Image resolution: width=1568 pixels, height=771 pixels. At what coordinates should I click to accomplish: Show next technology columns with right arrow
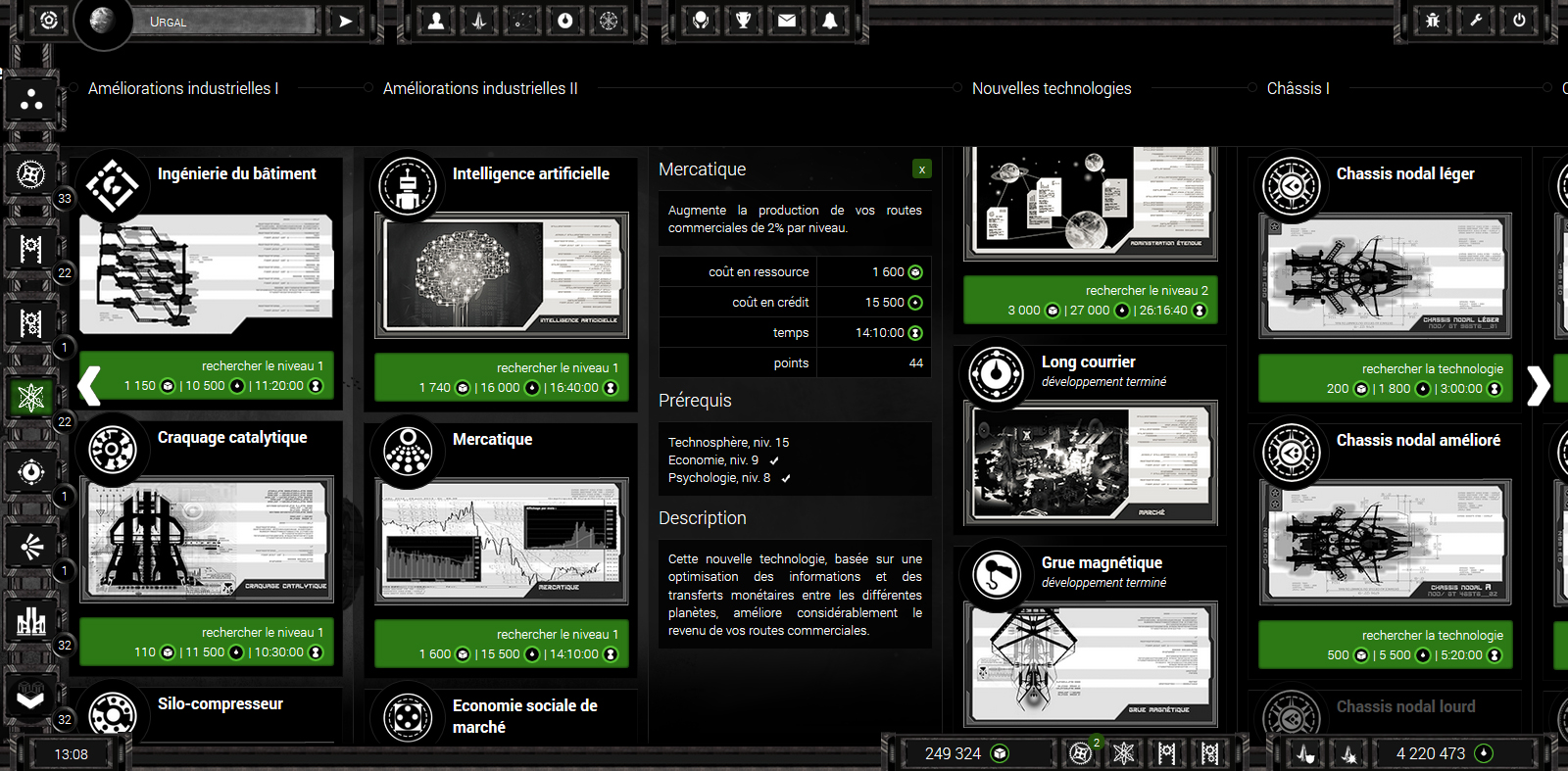(x=1539, y=385)
